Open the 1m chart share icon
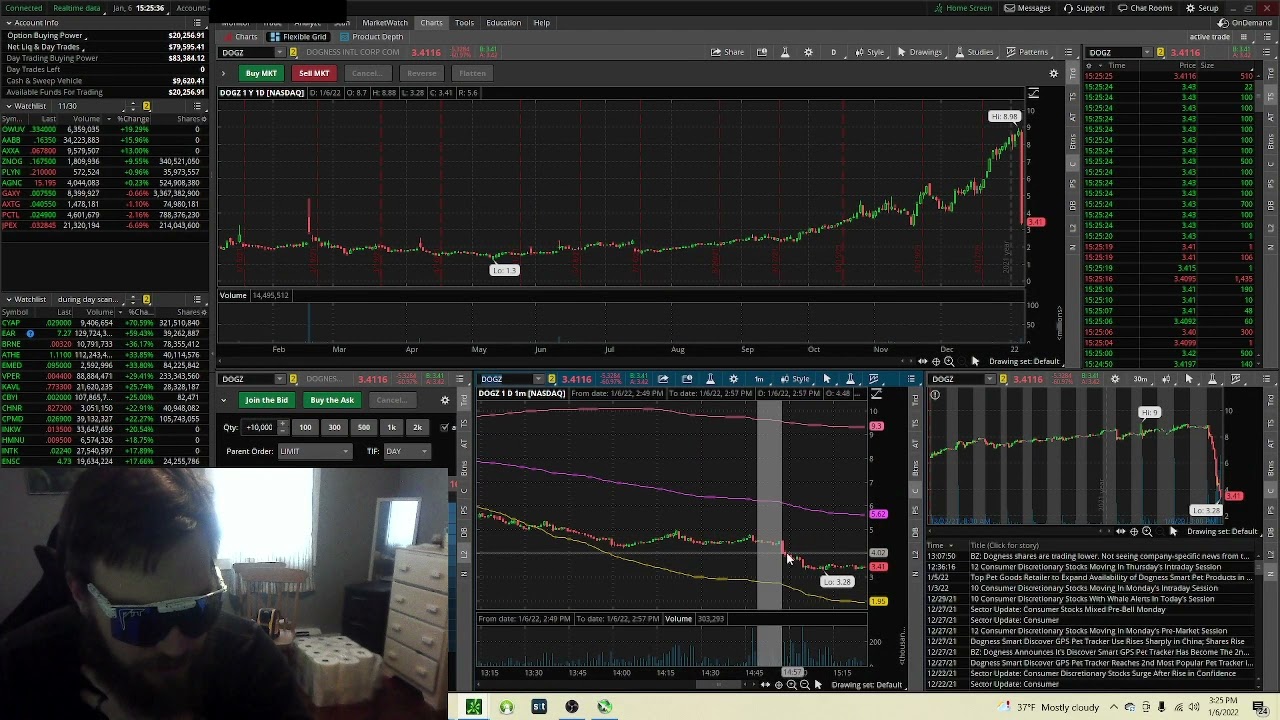This screenshot has height=720, width=1280. 663,379
